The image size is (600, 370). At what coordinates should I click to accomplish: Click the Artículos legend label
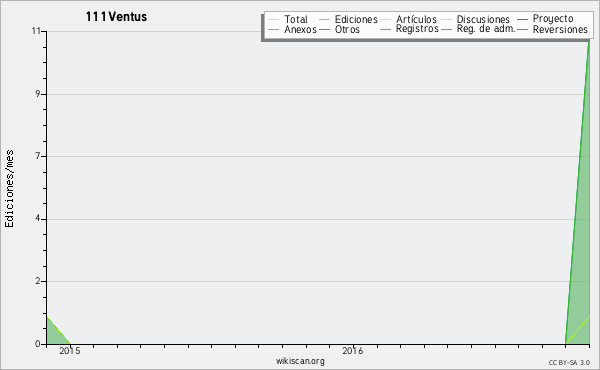tap(416, 19)
